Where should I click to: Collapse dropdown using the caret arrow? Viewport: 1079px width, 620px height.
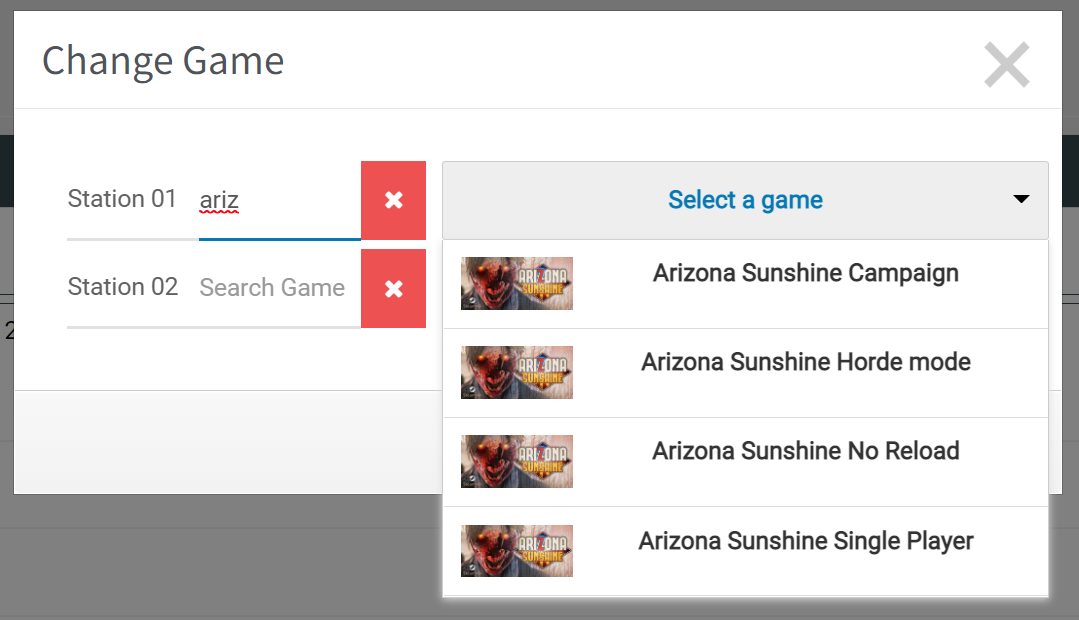1021,200
